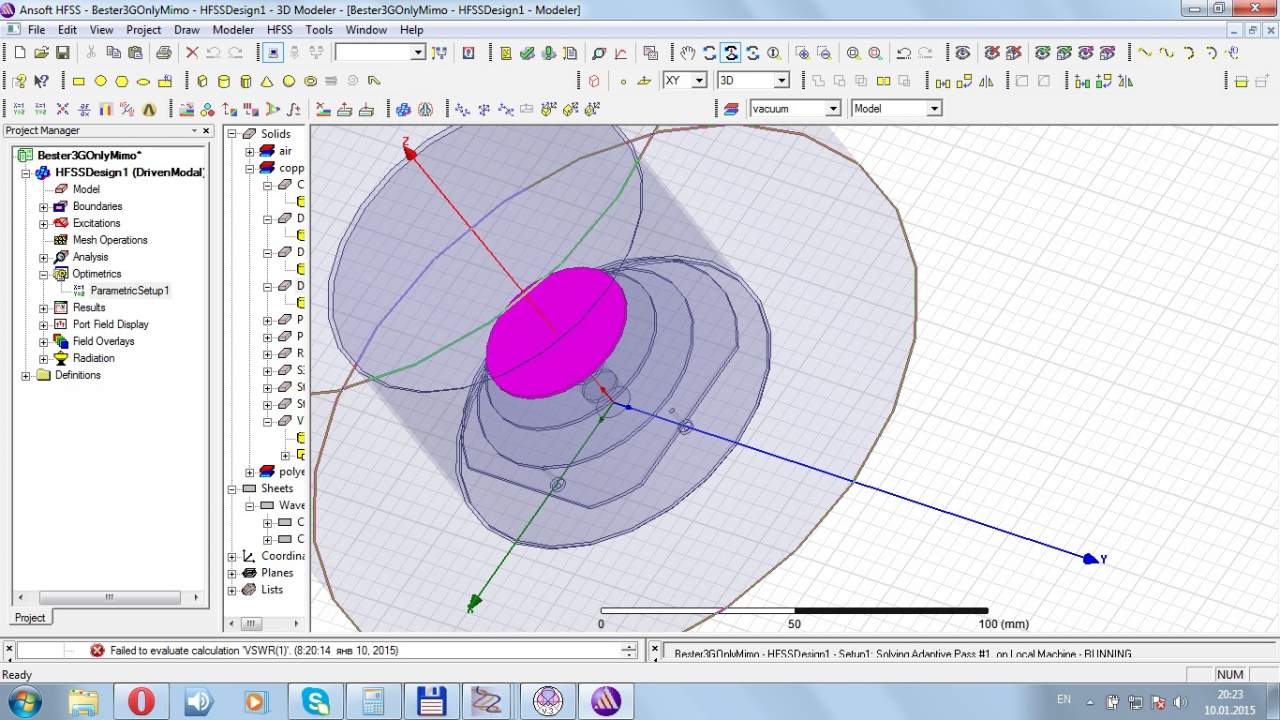Open the XY drawing plane dropdown
The image size is (1280, 720).
(x=699, y=80)
